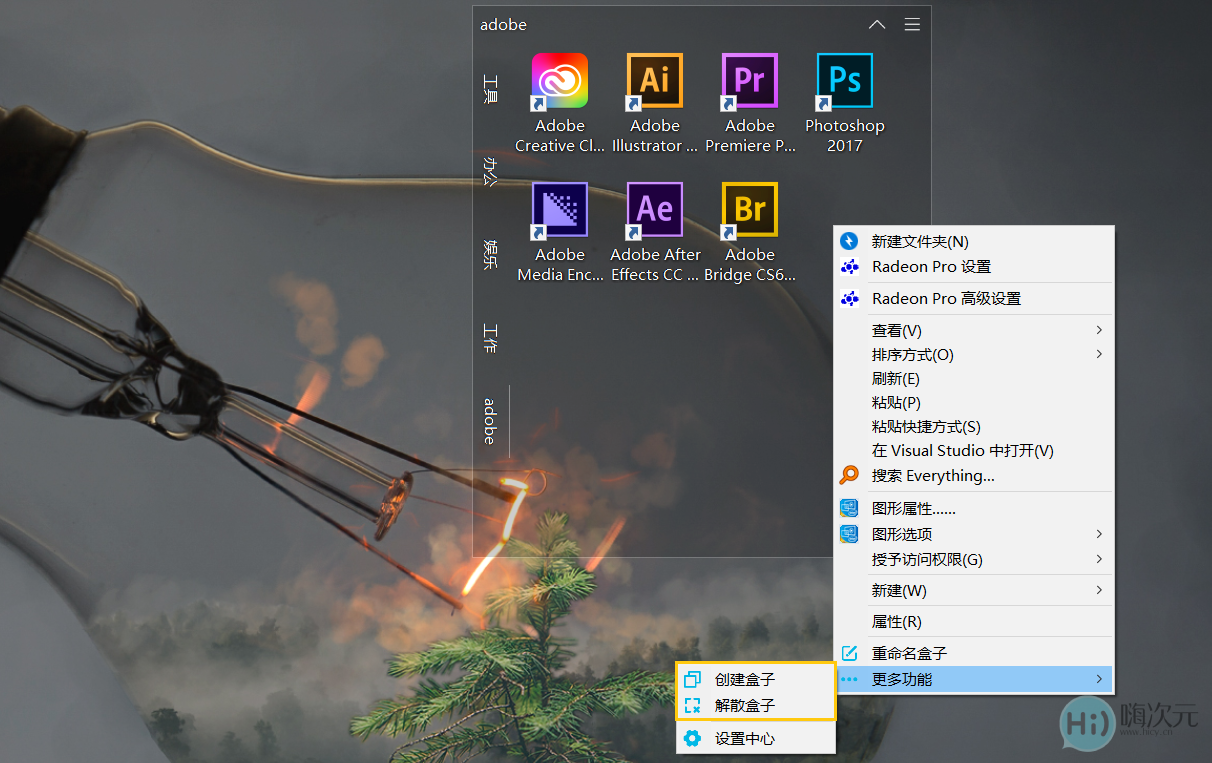Select 刷新(E) from the context menu

click(896, 379)
